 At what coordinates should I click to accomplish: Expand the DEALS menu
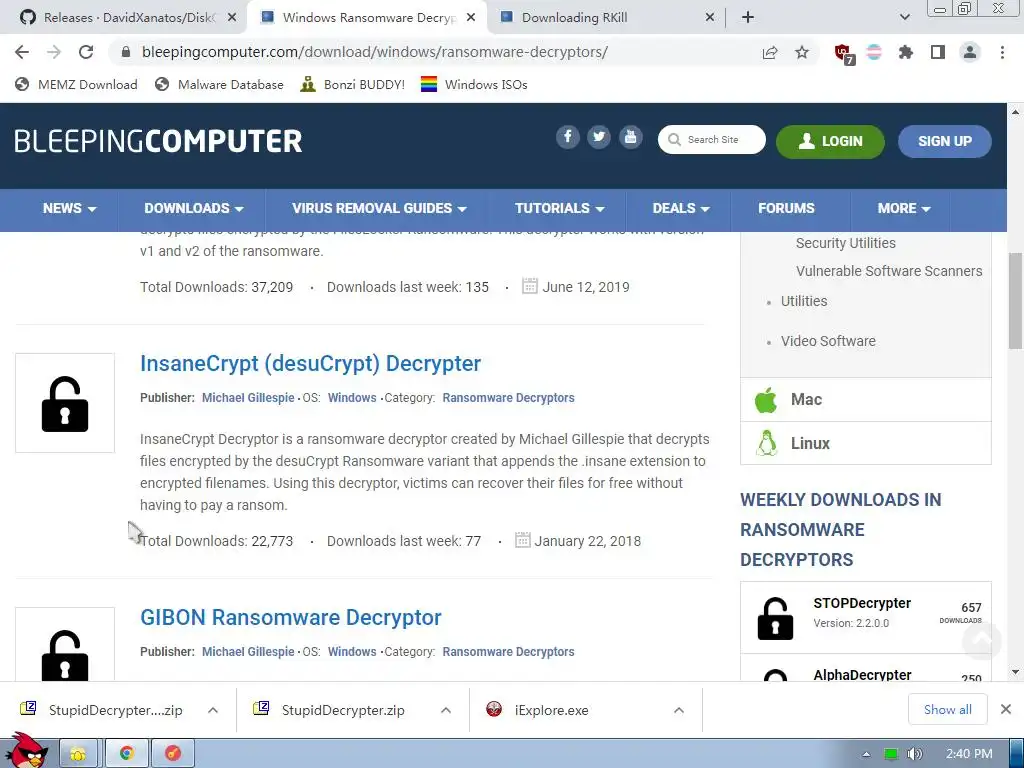coord(681,208)
